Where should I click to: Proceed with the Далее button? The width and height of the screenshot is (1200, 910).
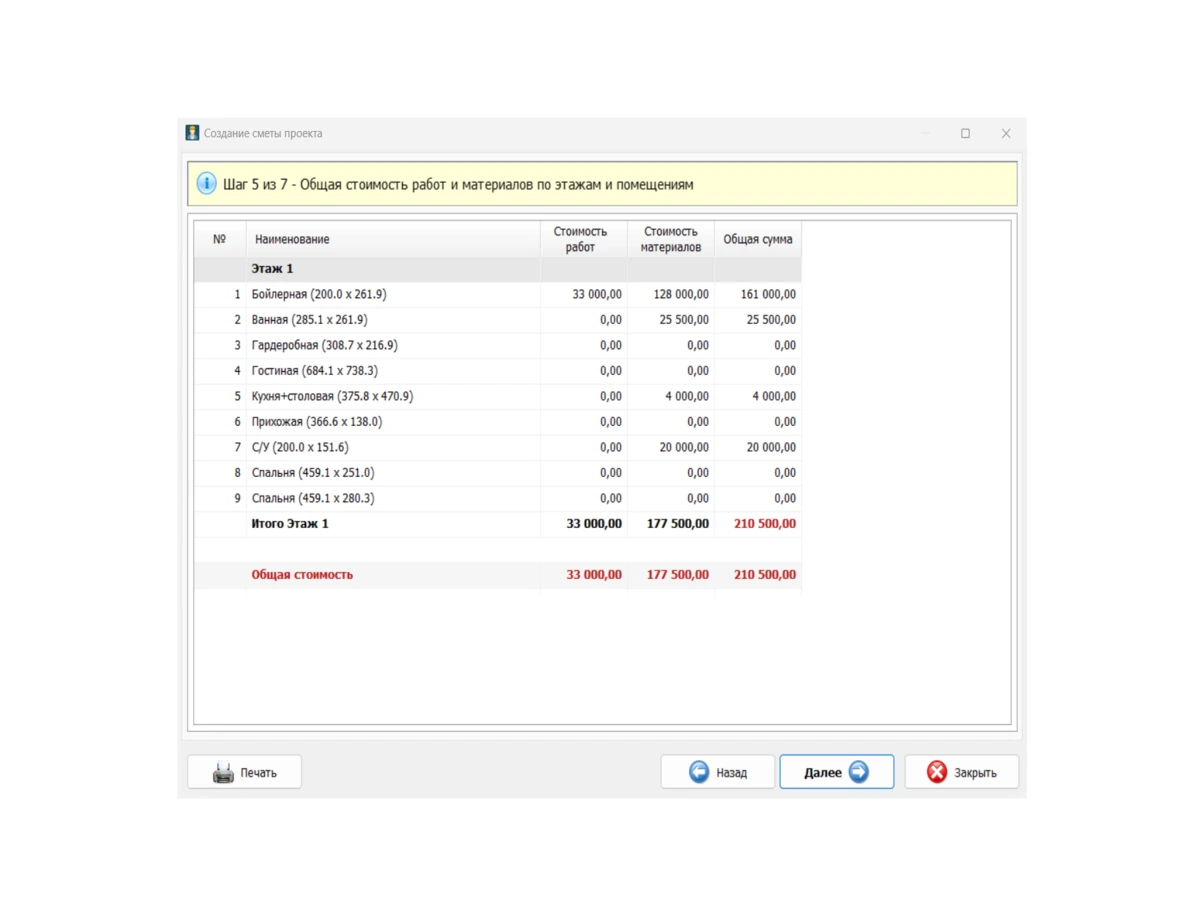point(837,772)
